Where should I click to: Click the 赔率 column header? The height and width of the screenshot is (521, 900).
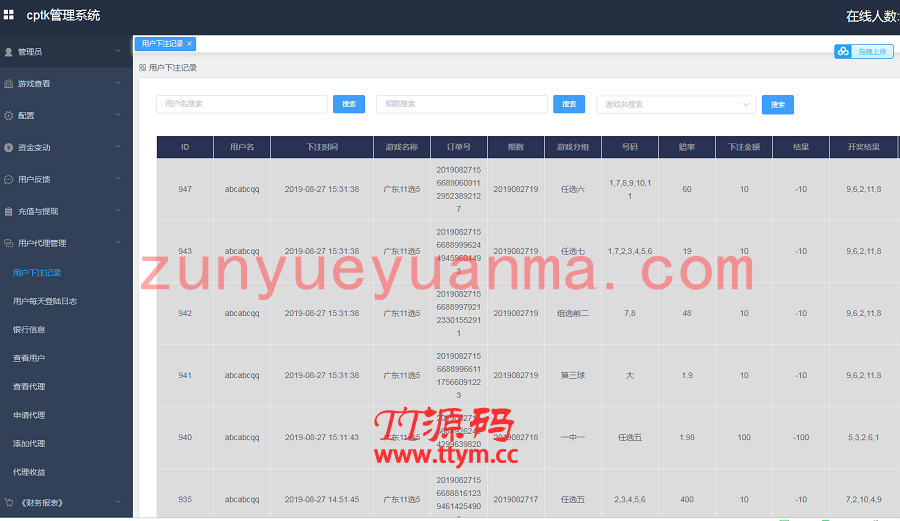[687, 147]
